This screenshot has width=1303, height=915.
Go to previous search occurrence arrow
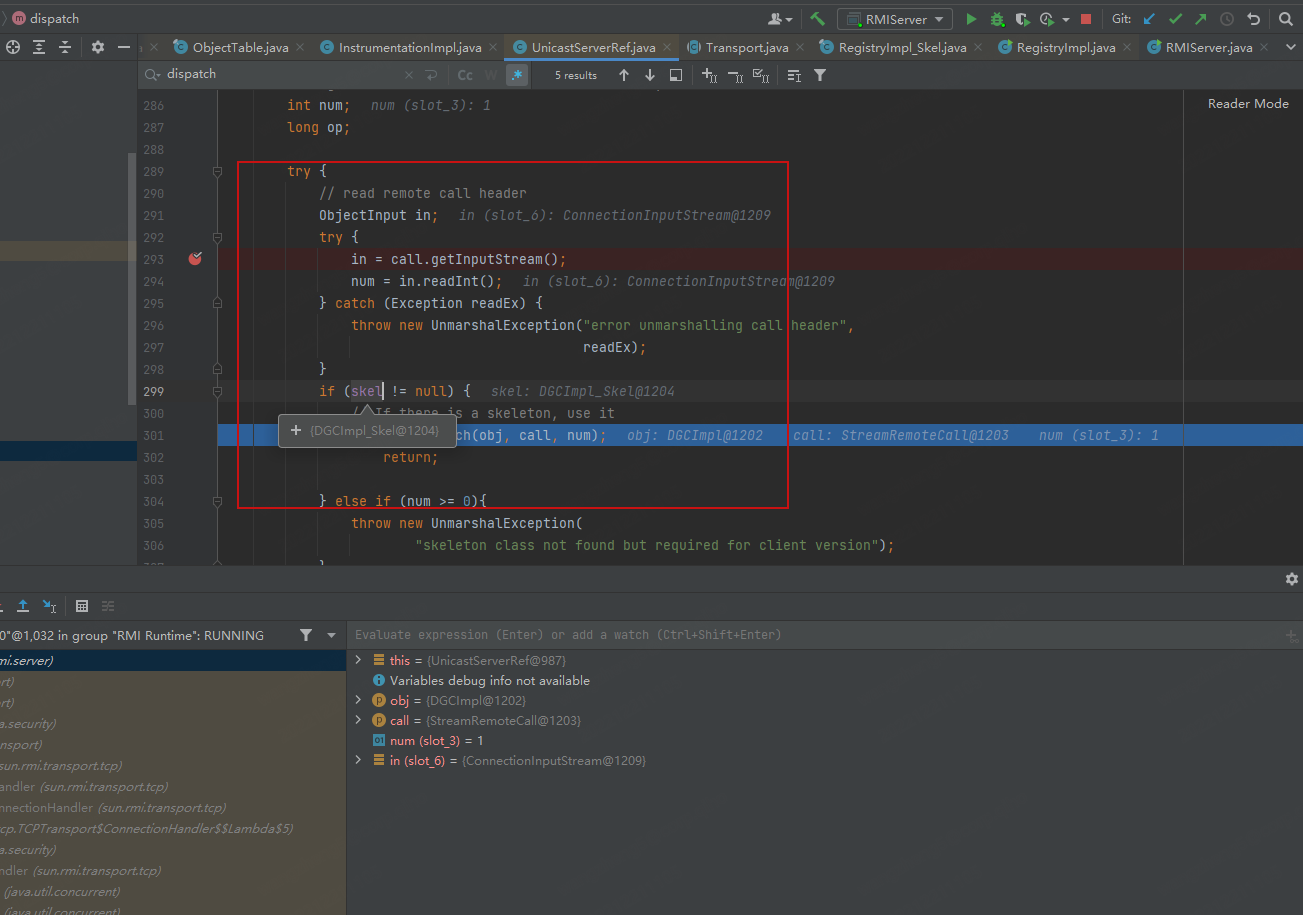point(624,75)
